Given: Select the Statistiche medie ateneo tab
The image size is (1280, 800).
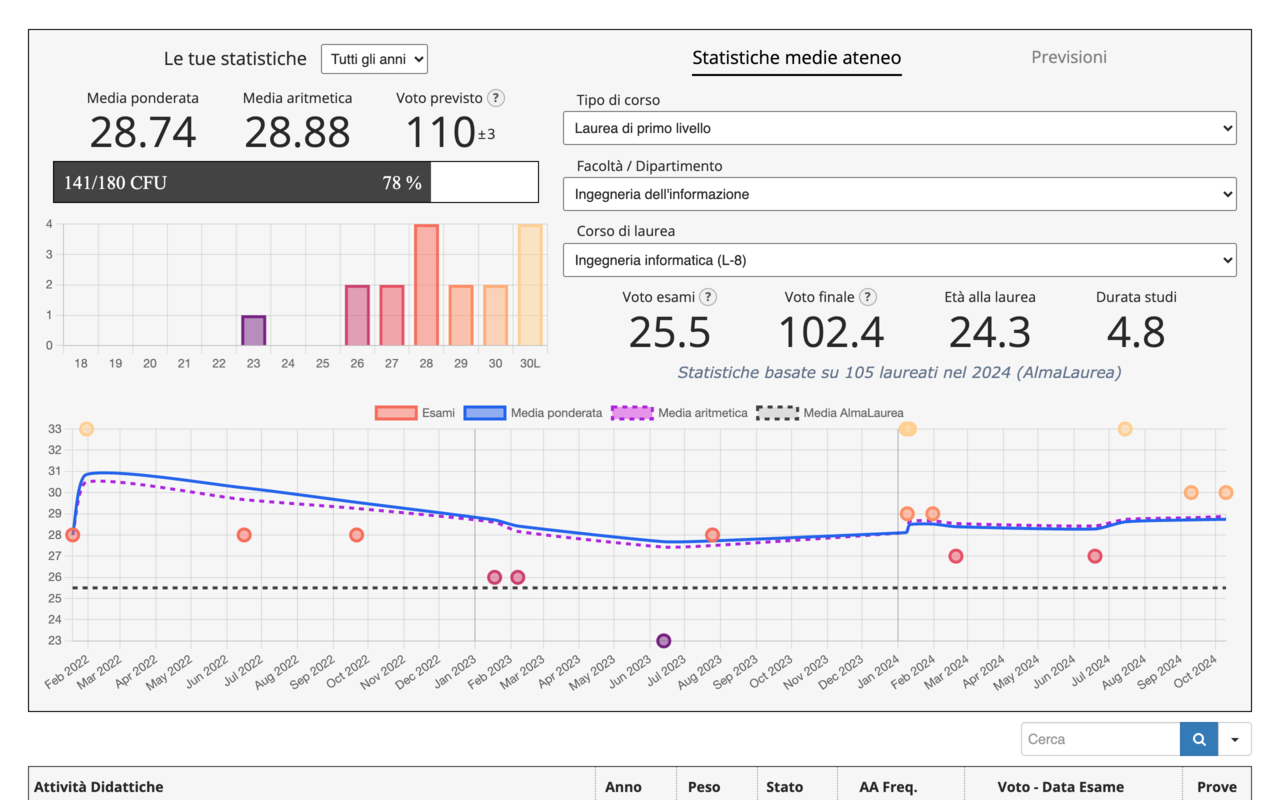Looking at the screenshot, I should [796, 58].
